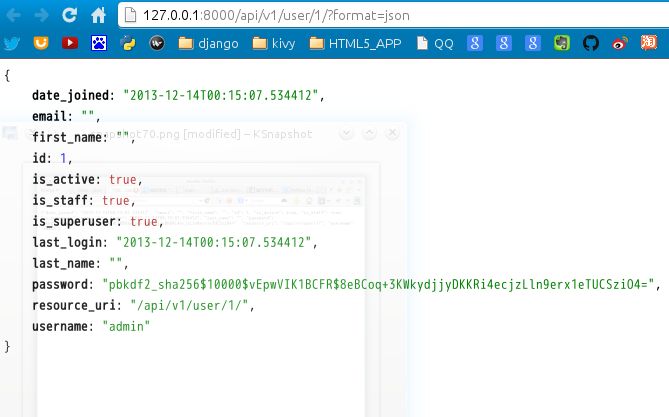Click the page icon in the address bar
Screen dimensions: 669x417
click(130, 15)
